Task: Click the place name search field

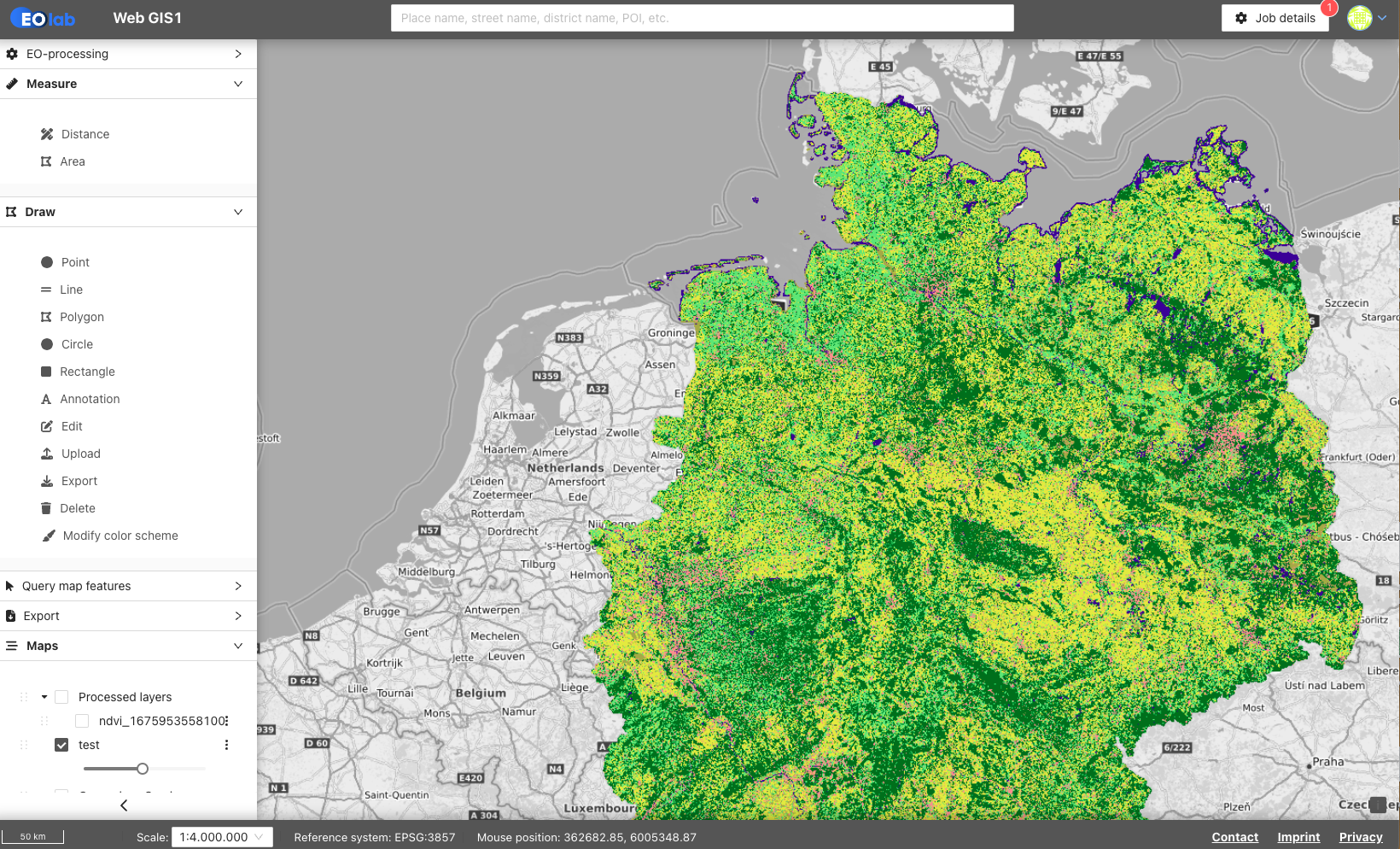Action: pos(702,18)
